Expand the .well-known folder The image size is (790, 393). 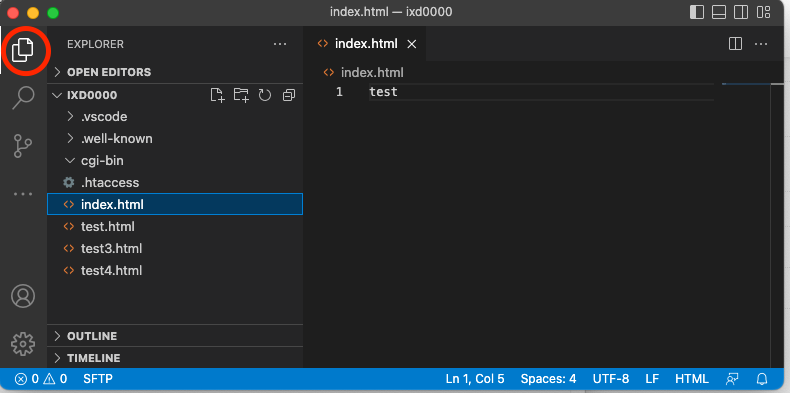[x=175, y=139]
